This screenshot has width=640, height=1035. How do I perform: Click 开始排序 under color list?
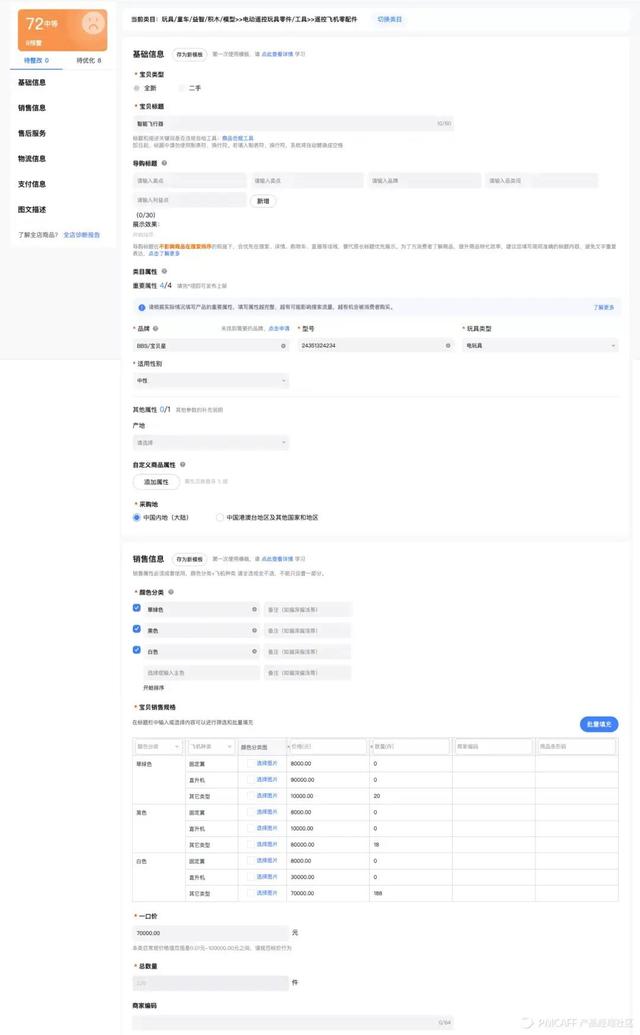point(154,688)
